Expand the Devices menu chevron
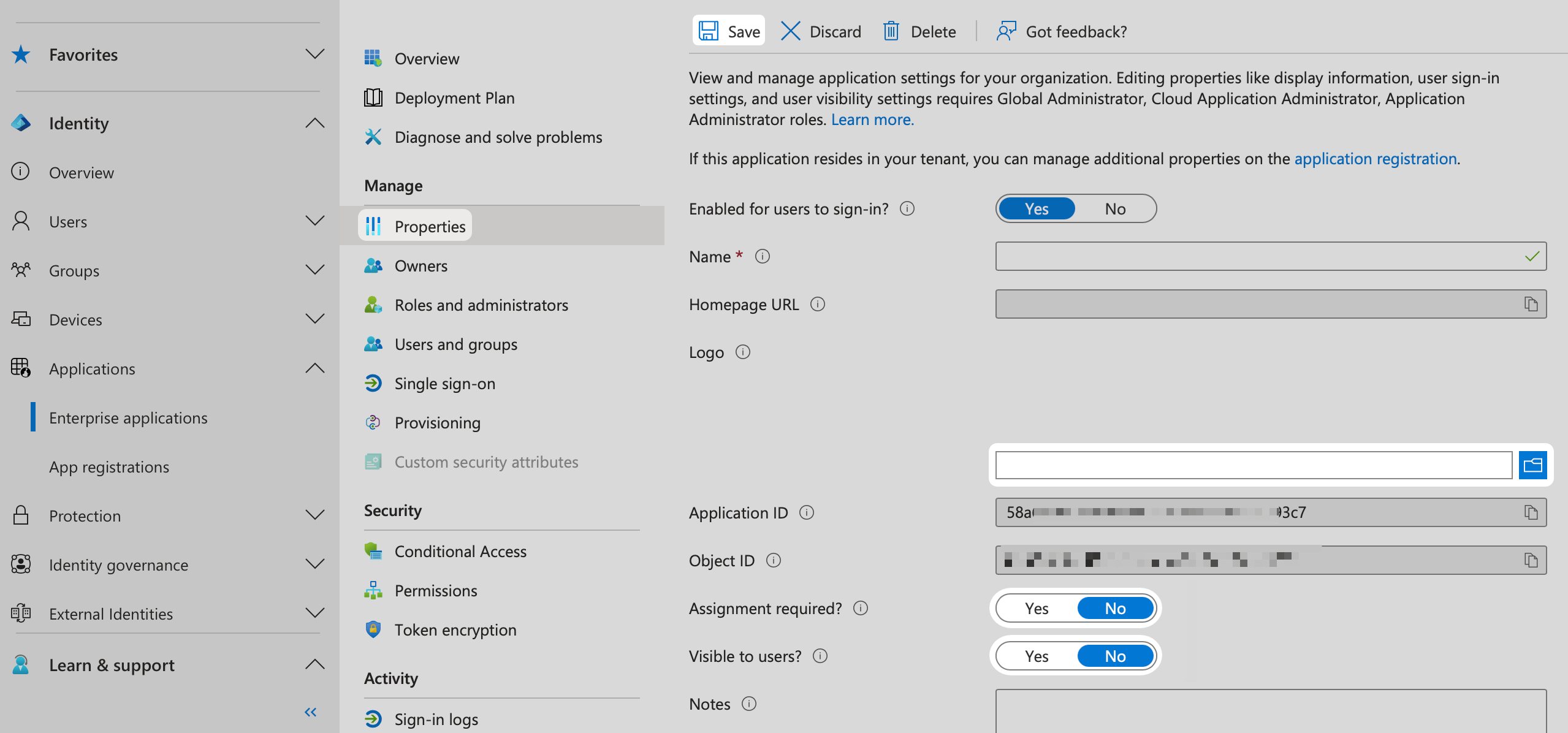 [x=315, y=319]
